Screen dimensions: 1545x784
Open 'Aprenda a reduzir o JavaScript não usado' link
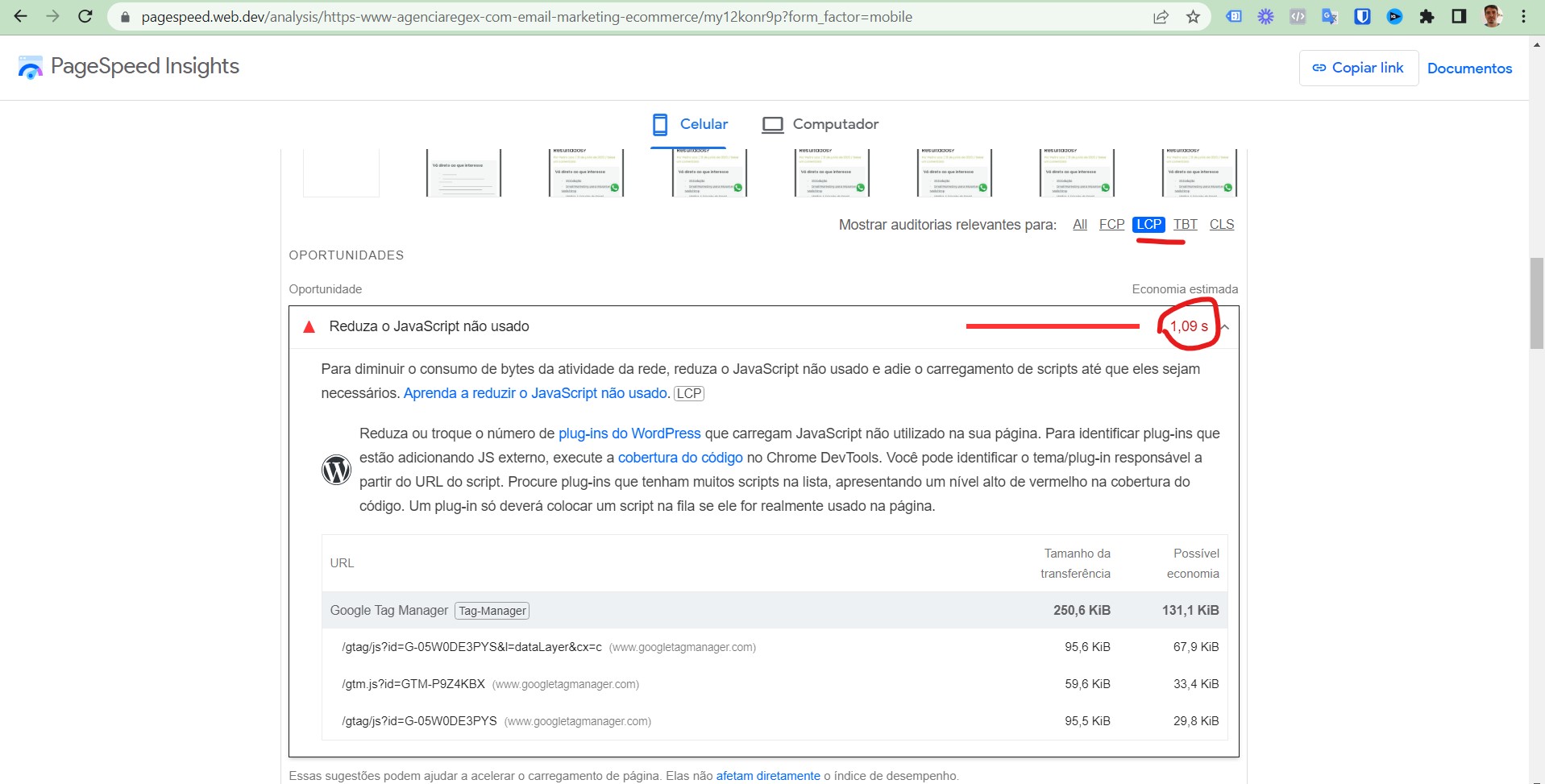tap(535, 393)
